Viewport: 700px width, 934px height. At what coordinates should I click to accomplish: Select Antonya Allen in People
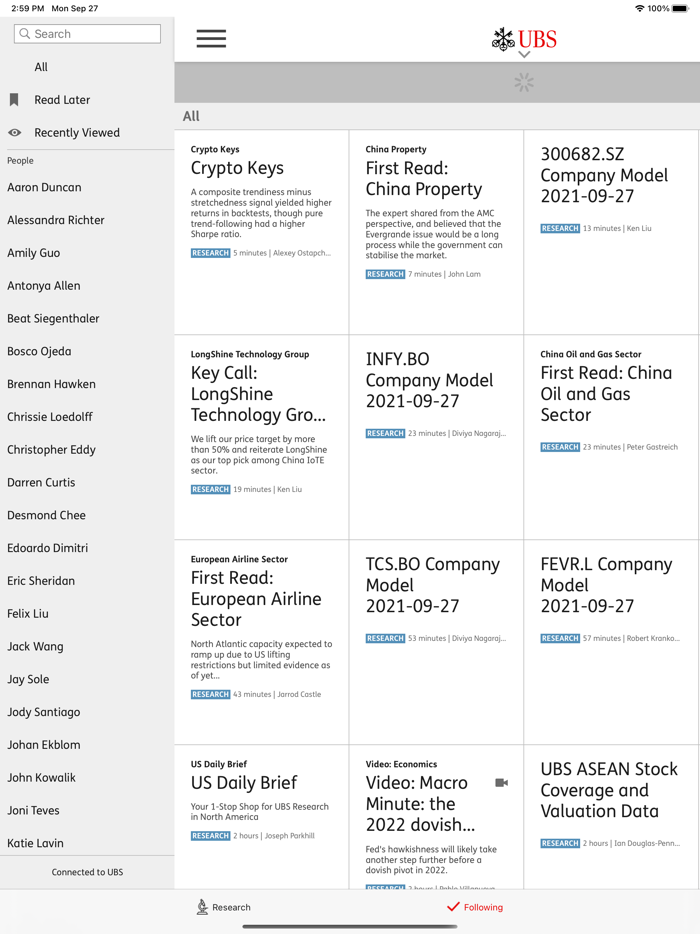click(x=43, y=285)
